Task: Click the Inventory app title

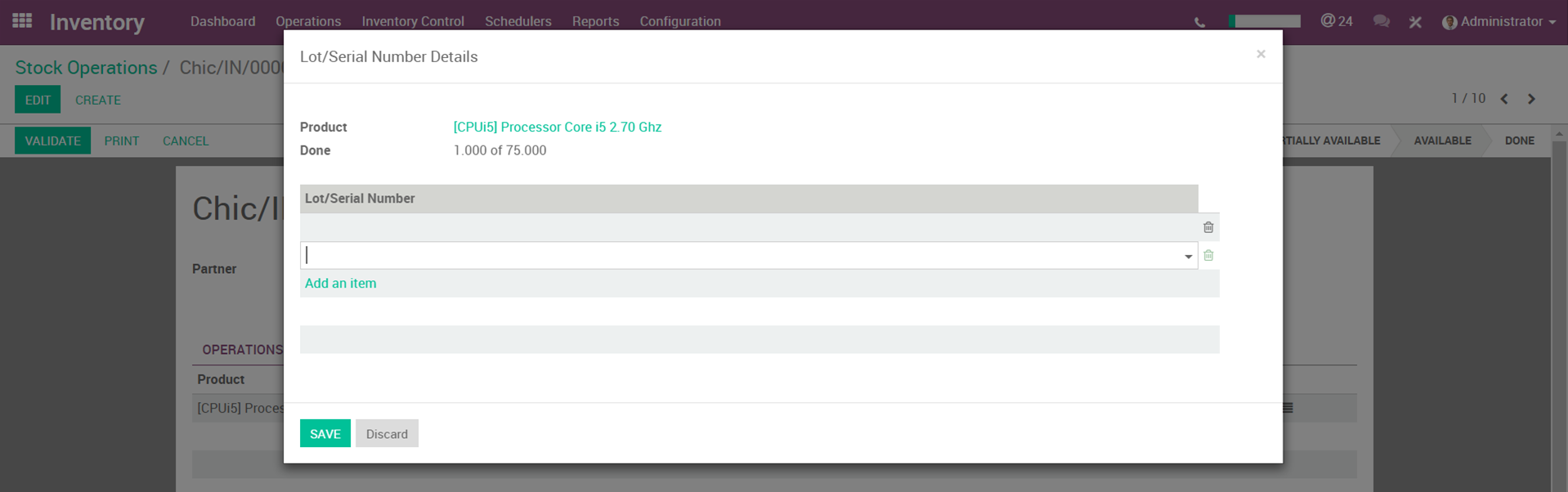Action: click(x=97, y=22)
